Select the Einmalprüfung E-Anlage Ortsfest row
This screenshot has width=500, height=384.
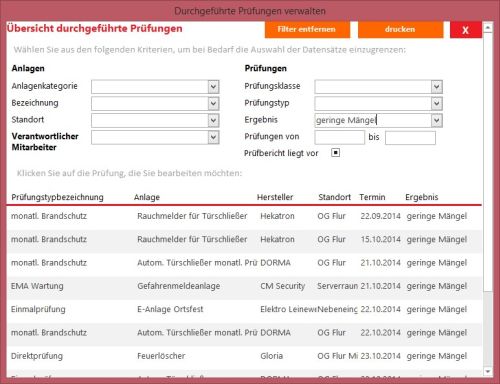tap(244, 310)
